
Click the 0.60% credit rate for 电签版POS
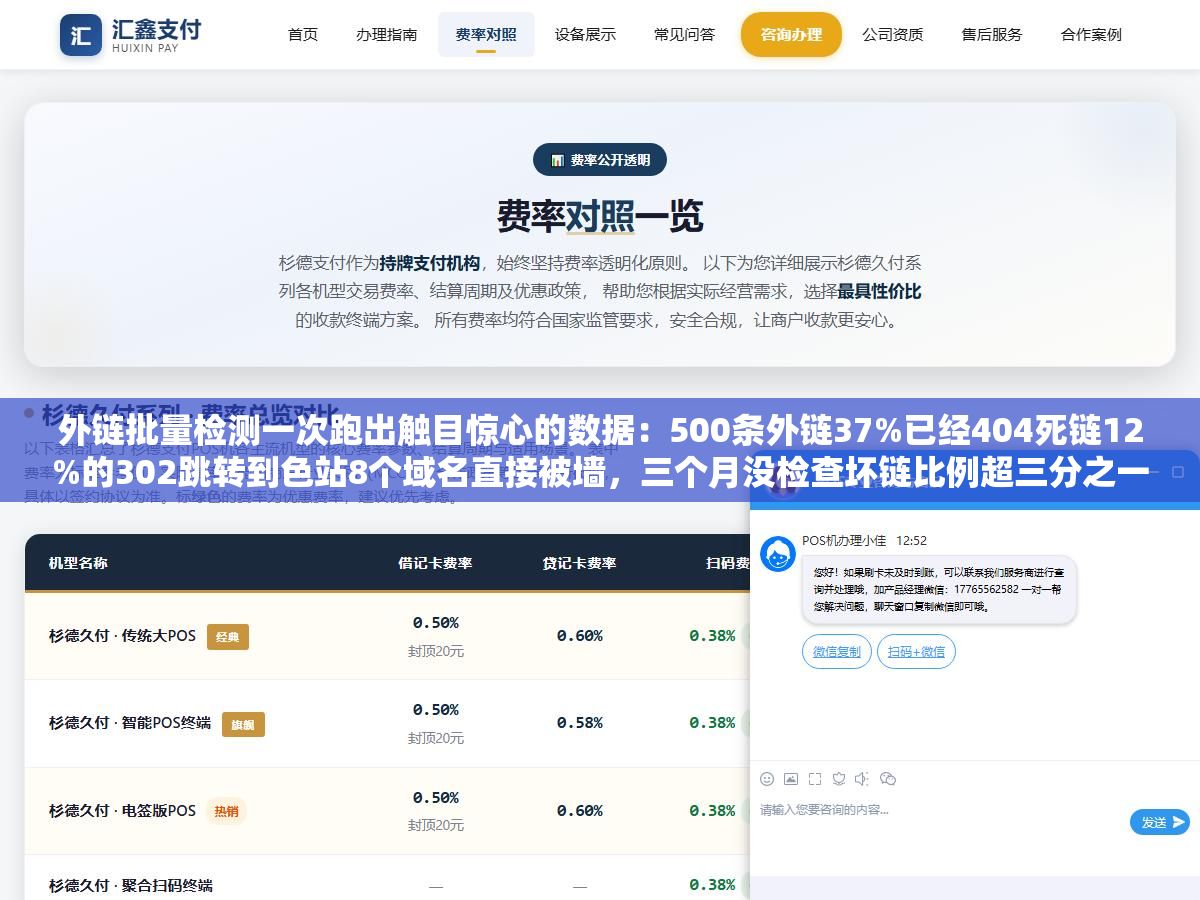[x=580, y=811]
